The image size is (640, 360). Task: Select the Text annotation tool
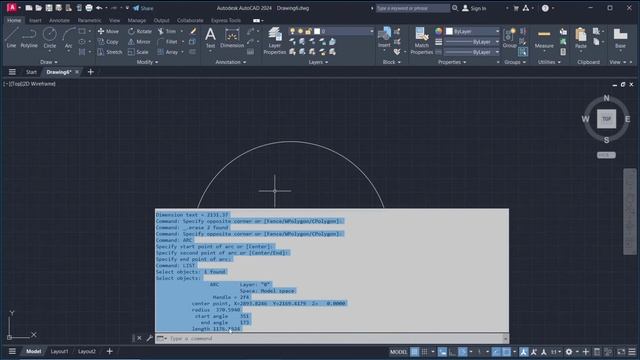coord(210,38)
